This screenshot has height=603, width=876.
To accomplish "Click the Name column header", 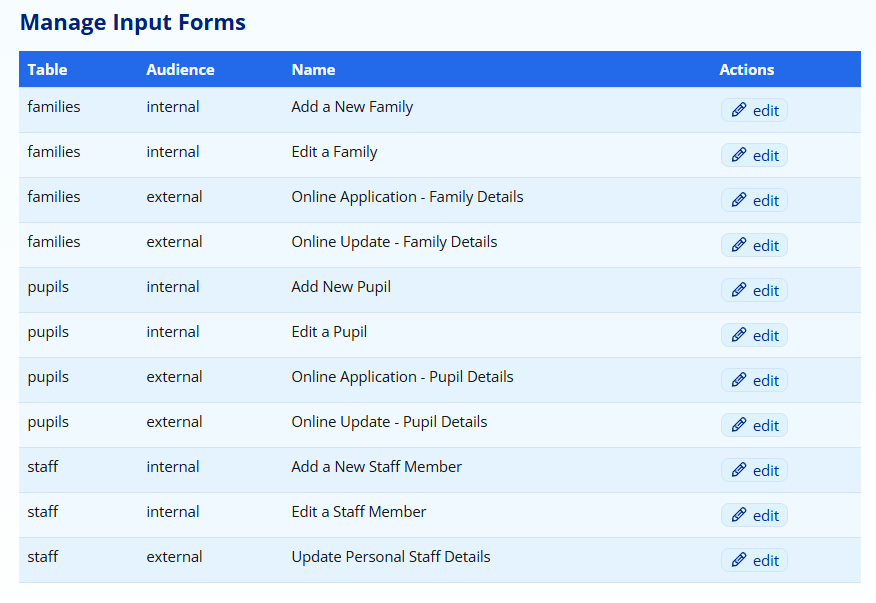I will pos(313,70).
